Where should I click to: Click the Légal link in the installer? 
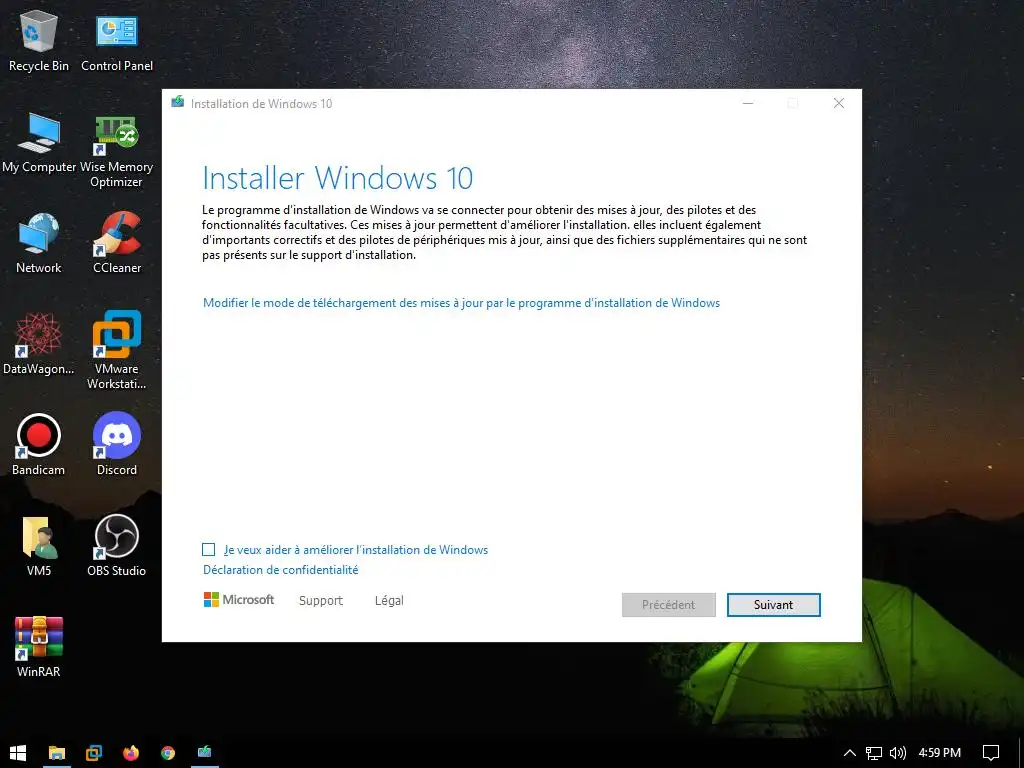(x=389, y=600)
